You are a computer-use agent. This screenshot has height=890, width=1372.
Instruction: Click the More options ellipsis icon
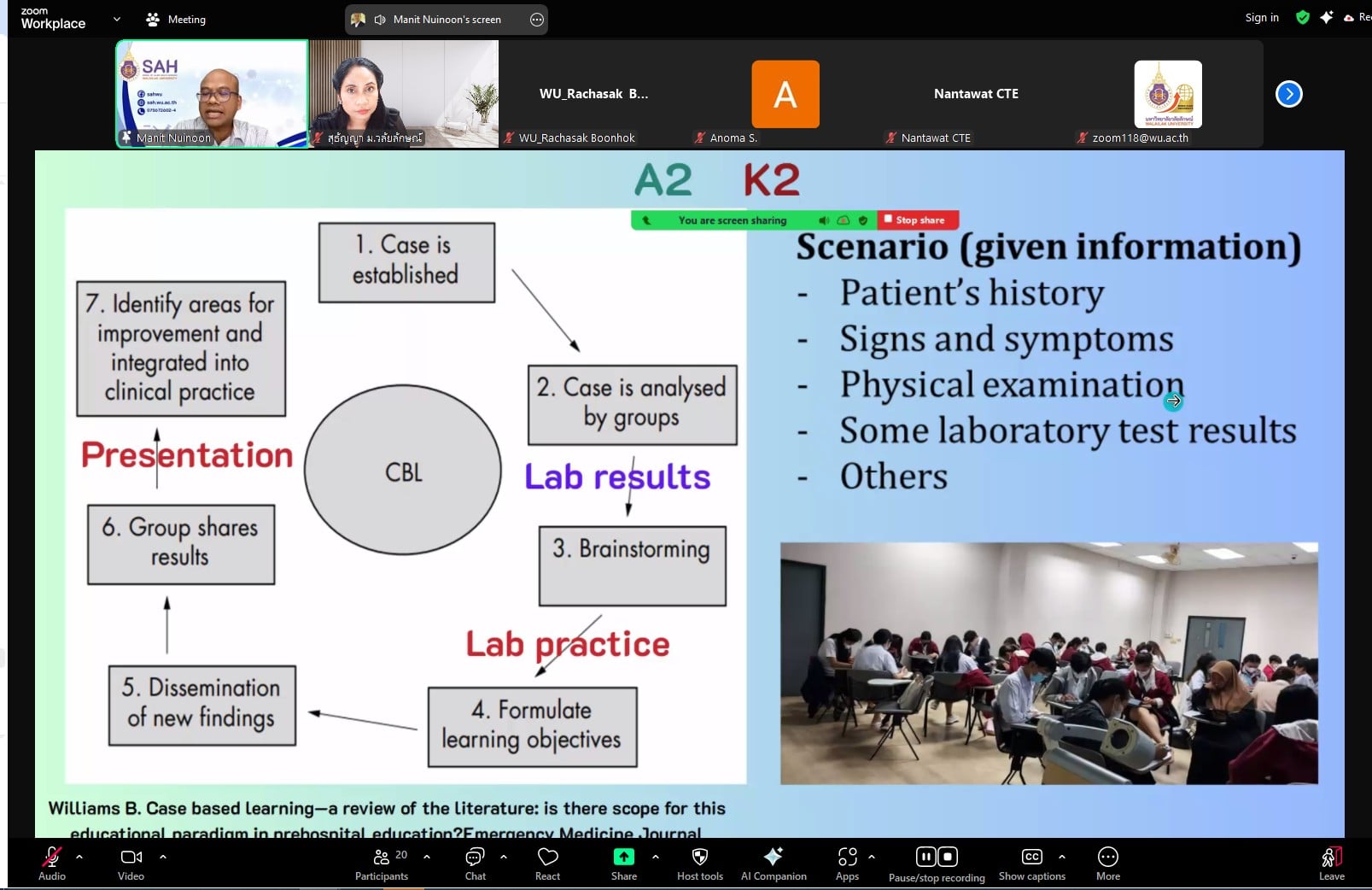pyautogui.click(x=1107, y=858)
